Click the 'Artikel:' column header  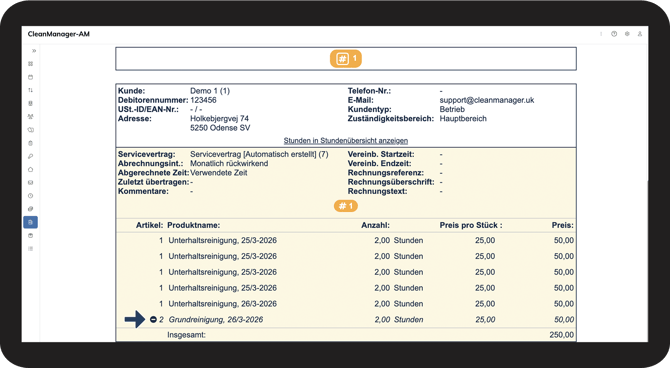tap(150, 225)
